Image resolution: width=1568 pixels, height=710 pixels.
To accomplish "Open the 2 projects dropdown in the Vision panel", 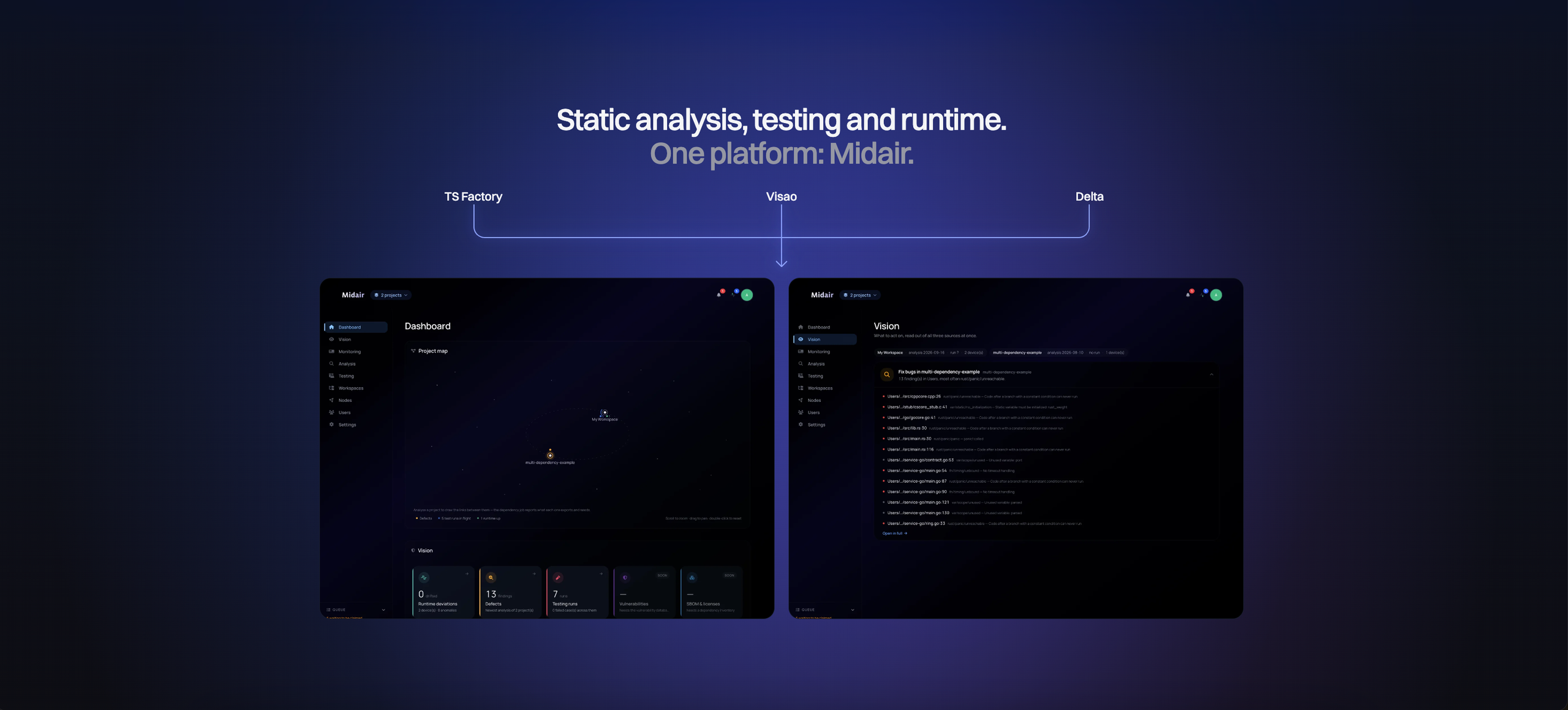I will pyautogui.click(x=860, y=295).
